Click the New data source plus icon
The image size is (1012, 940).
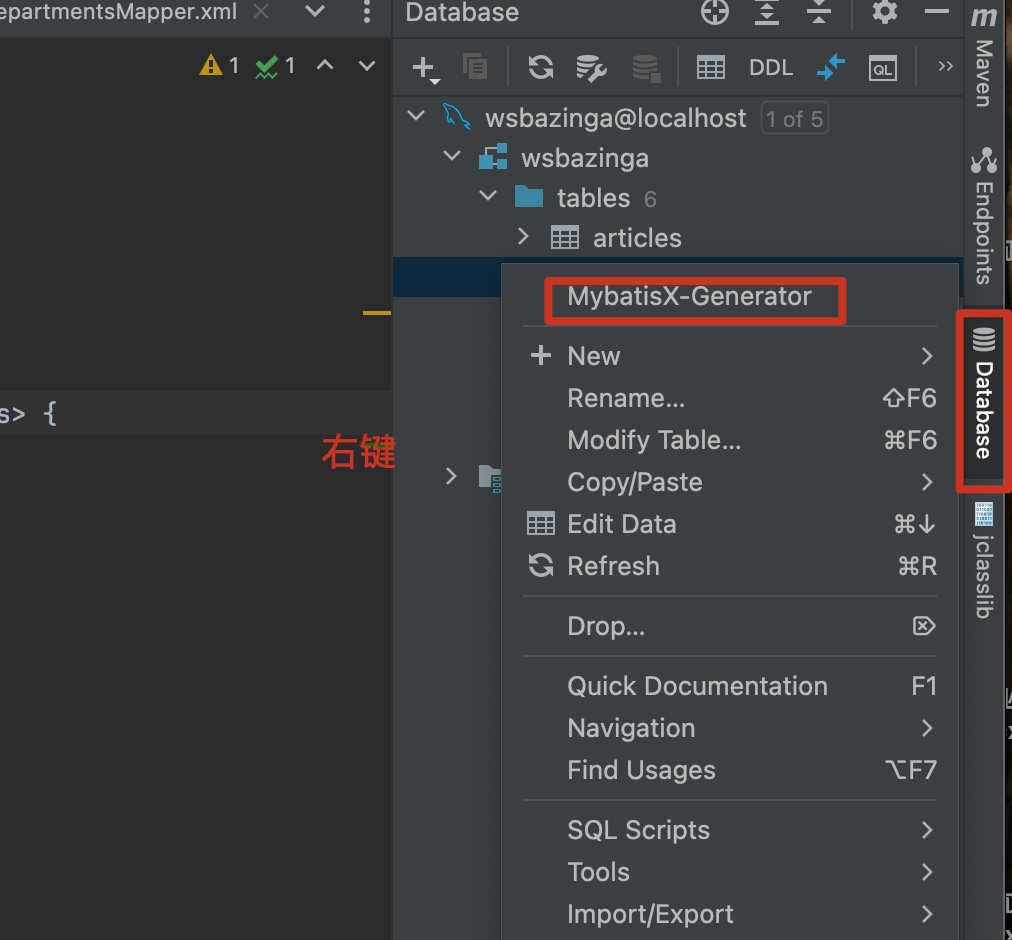click(425, 68)
